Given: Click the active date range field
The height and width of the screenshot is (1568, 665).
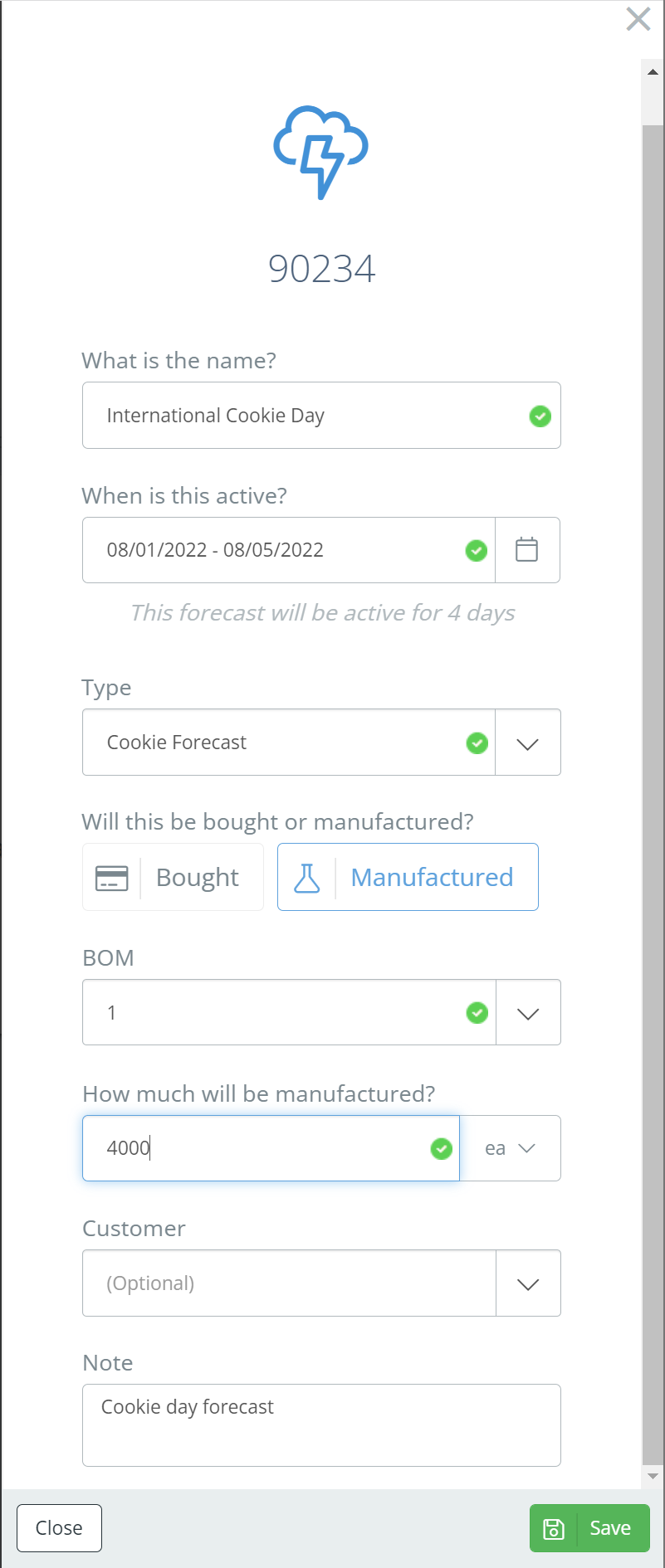Looking at the screenshot, I should pyautogui.click(x=274, y=550).
